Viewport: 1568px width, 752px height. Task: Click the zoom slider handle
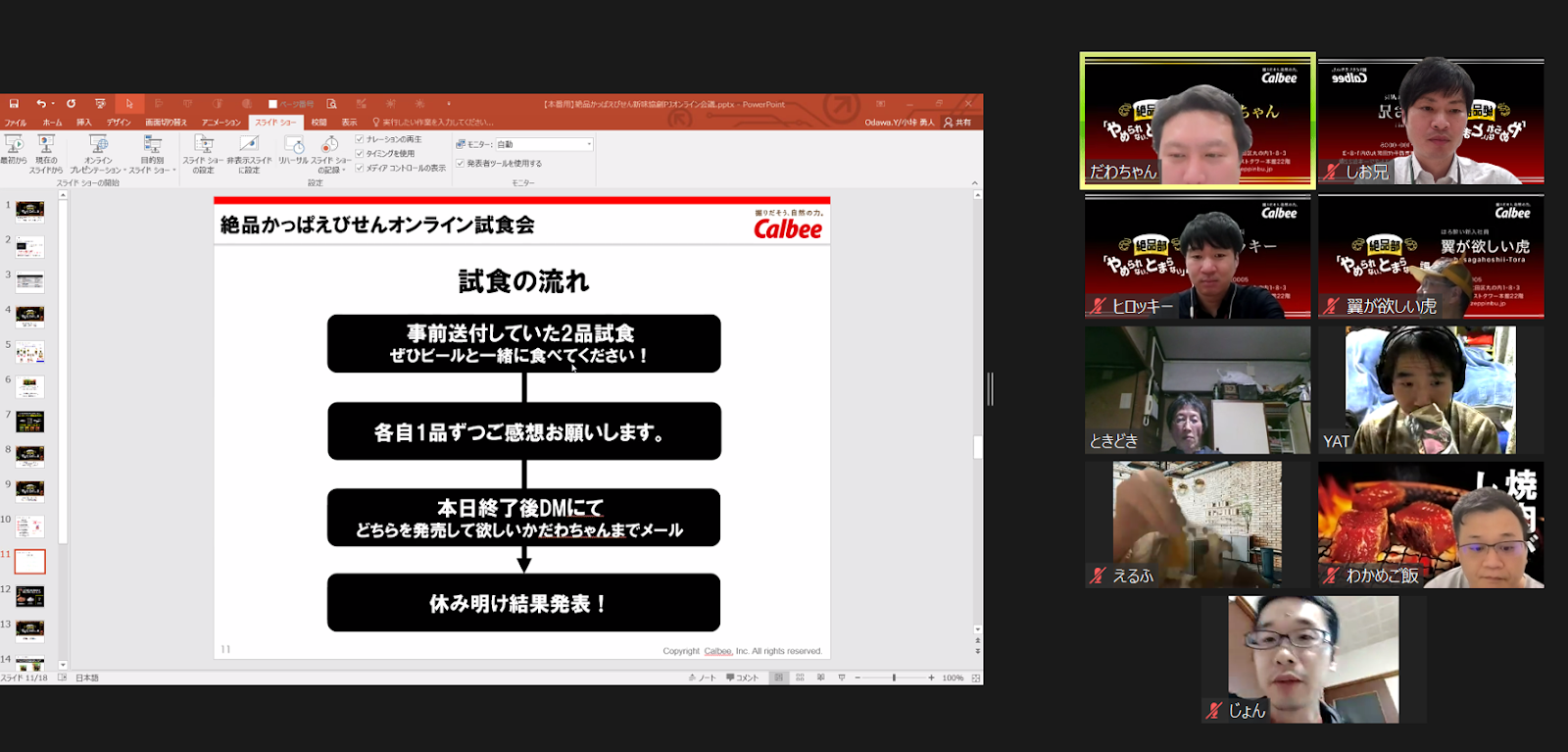[894, 677]
